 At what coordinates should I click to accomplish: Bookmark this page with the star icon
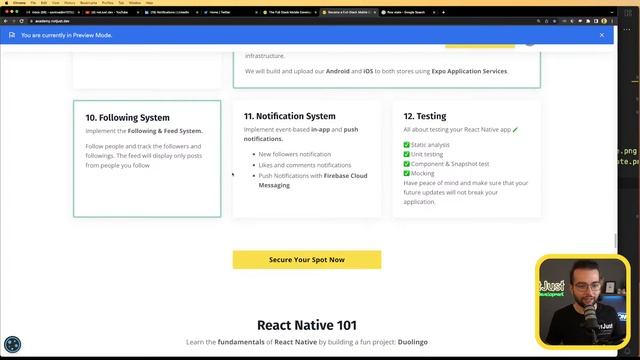554,21
